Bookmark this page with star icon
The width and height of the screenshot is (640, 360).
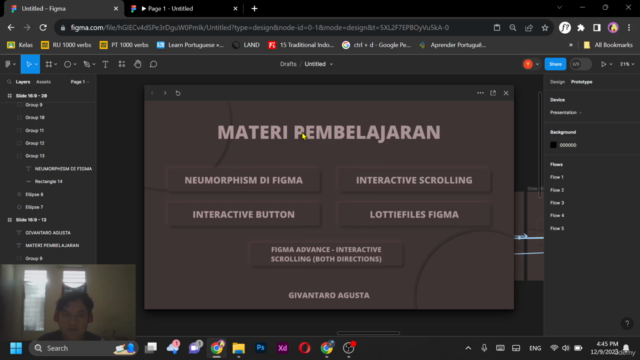(545, 28)
